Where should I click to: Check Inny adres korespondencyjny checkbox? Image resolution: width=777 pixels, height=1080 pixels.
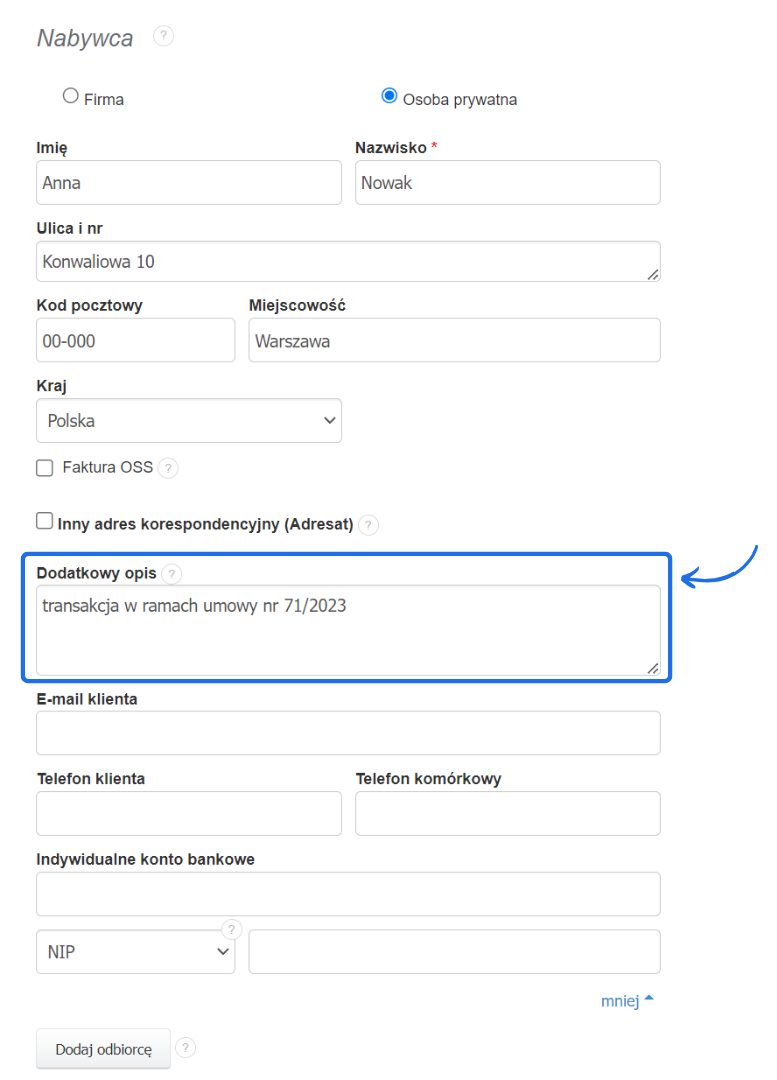click(45, 521)
